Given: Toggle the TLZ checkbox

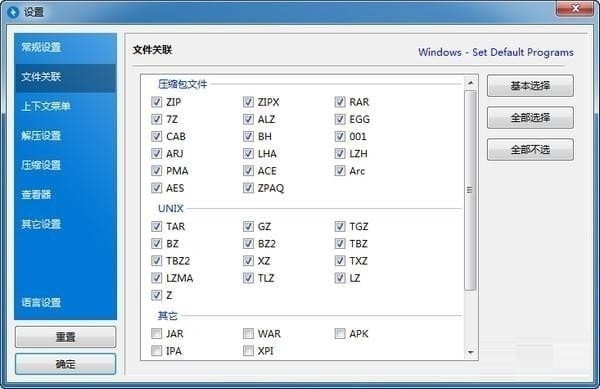Looking at the screenshot, I should click(x=248, y=278).
